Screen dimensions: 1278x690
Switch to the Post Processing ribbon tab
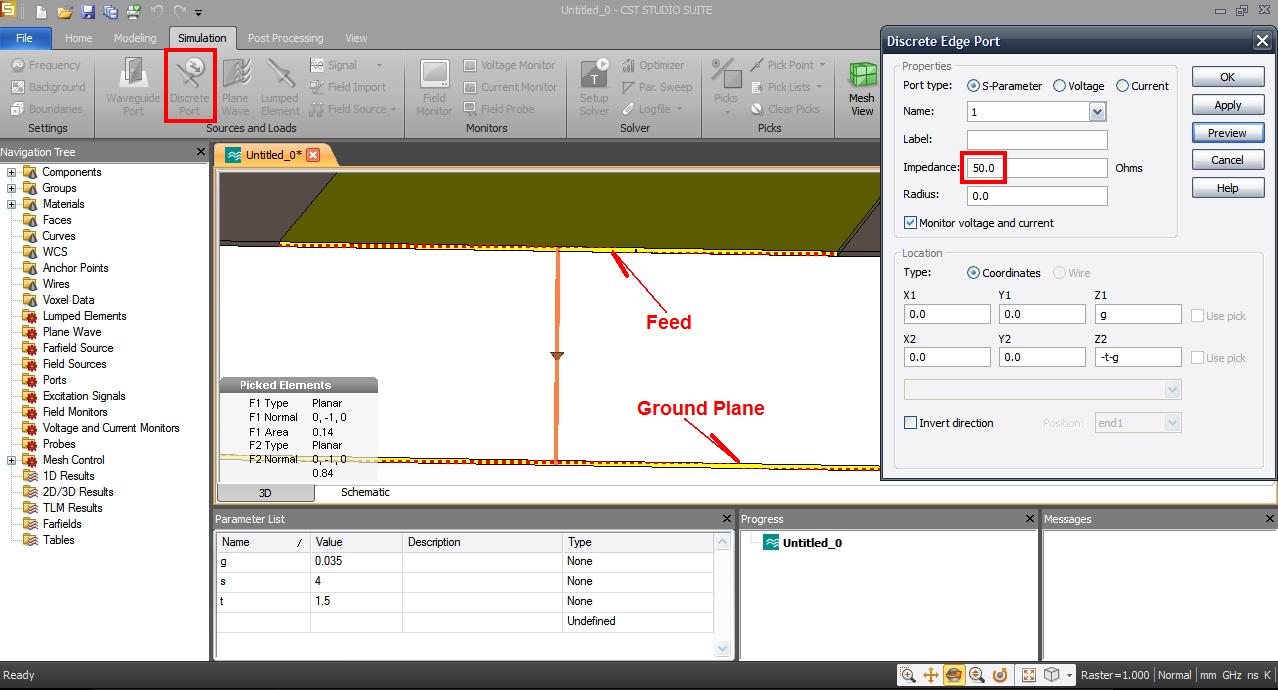pyautogui.click(x=285, y=38)
